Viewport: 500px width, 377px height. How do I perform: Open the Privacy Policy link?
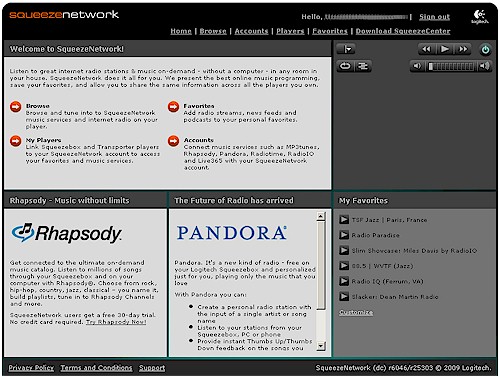(x=31, y=368)
